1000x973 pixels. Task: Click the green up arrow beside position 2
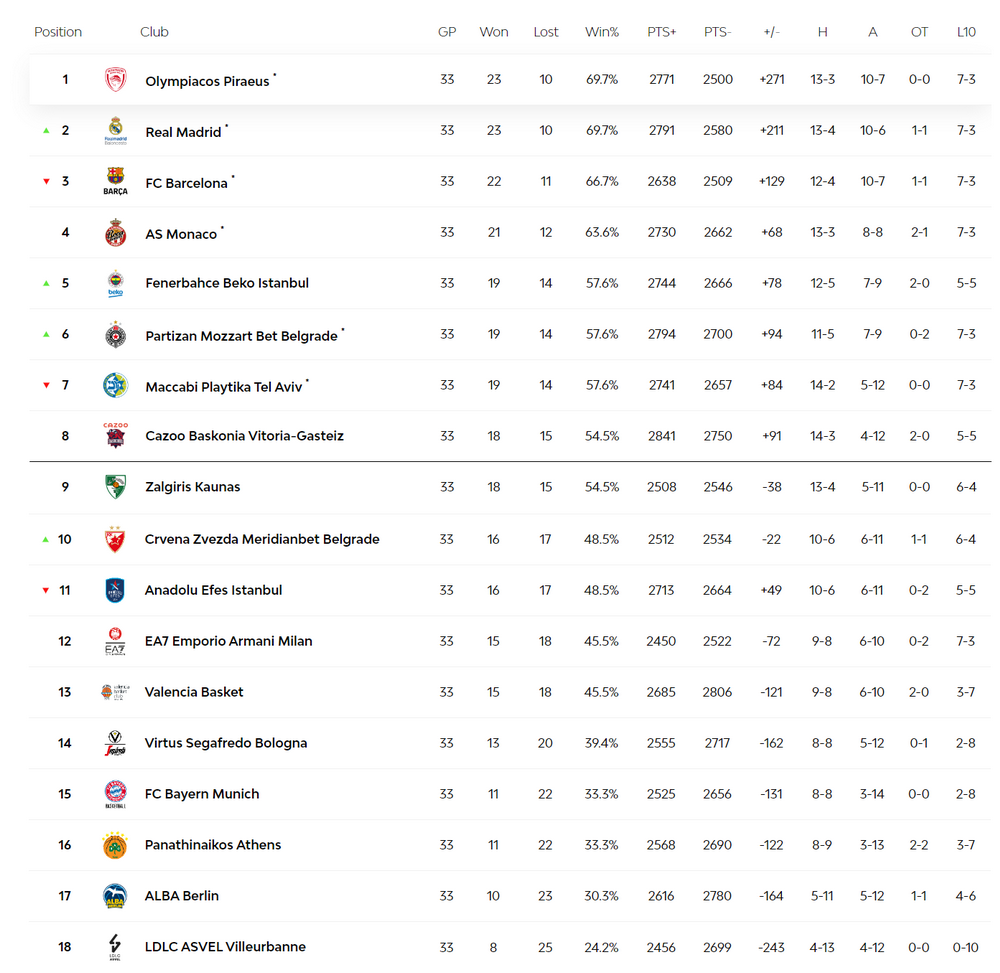point(46,131)
